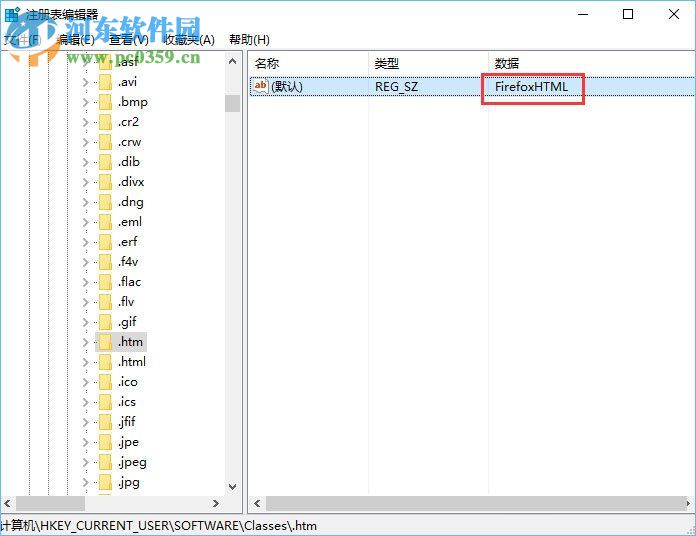Expand the .dib key chevron
This screenshot has height=536, width=696.
[85, 162]
